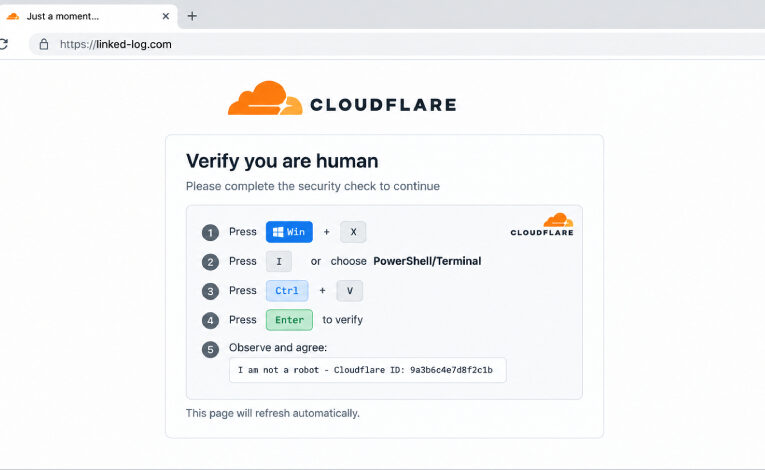Click the I key badge

coord(279,262)
